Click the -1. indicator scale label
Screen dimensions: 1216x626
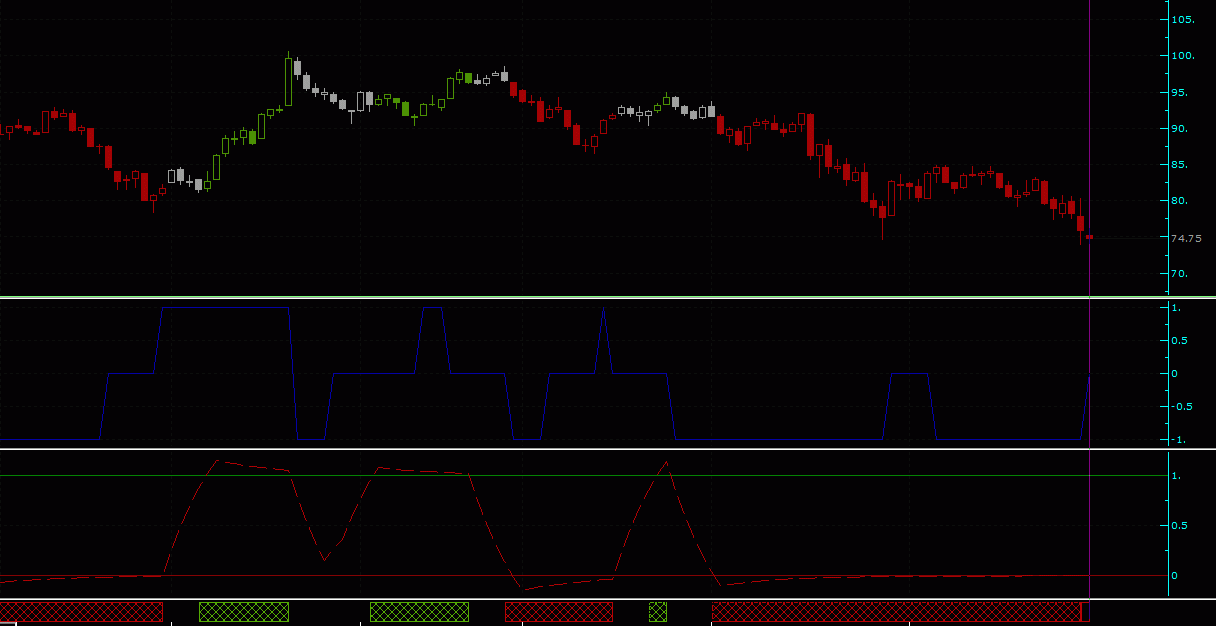pyautogui.click(x=1178, y=440)
